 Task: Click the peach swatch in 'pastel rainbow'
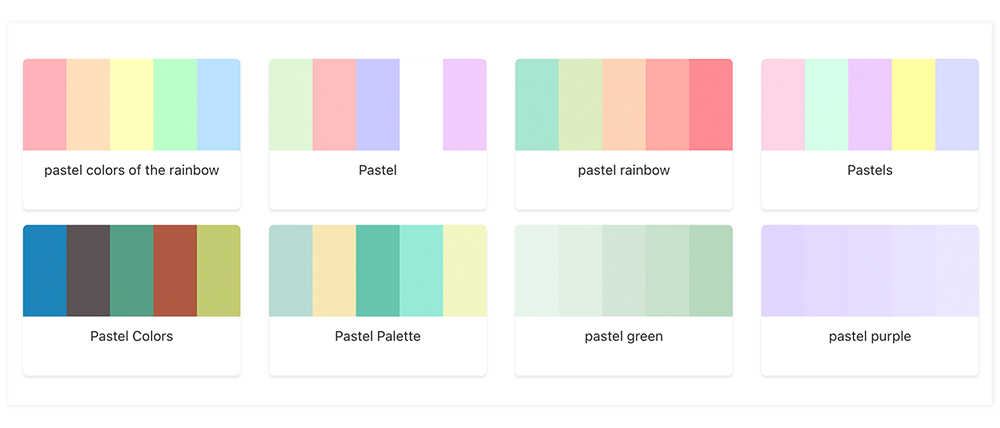[624, 104]
